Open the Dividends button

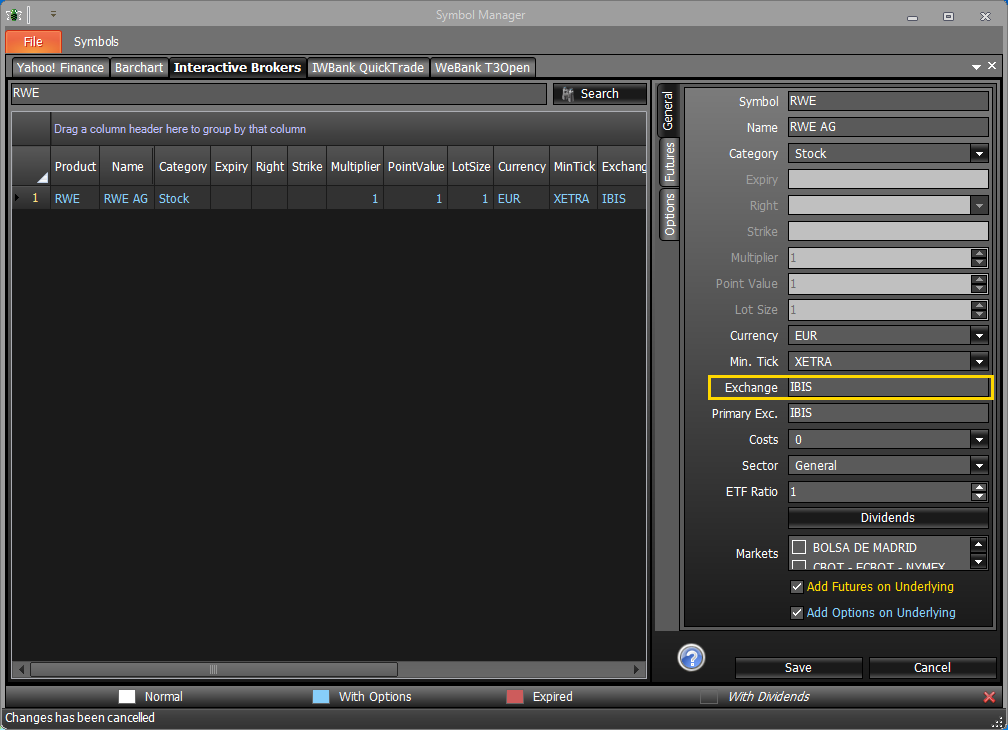pos(888,518)
